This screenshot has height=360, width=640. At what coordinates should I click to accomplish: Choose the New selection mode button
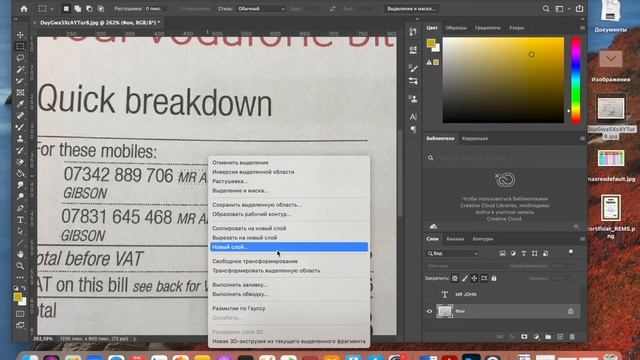coord(66,9)
